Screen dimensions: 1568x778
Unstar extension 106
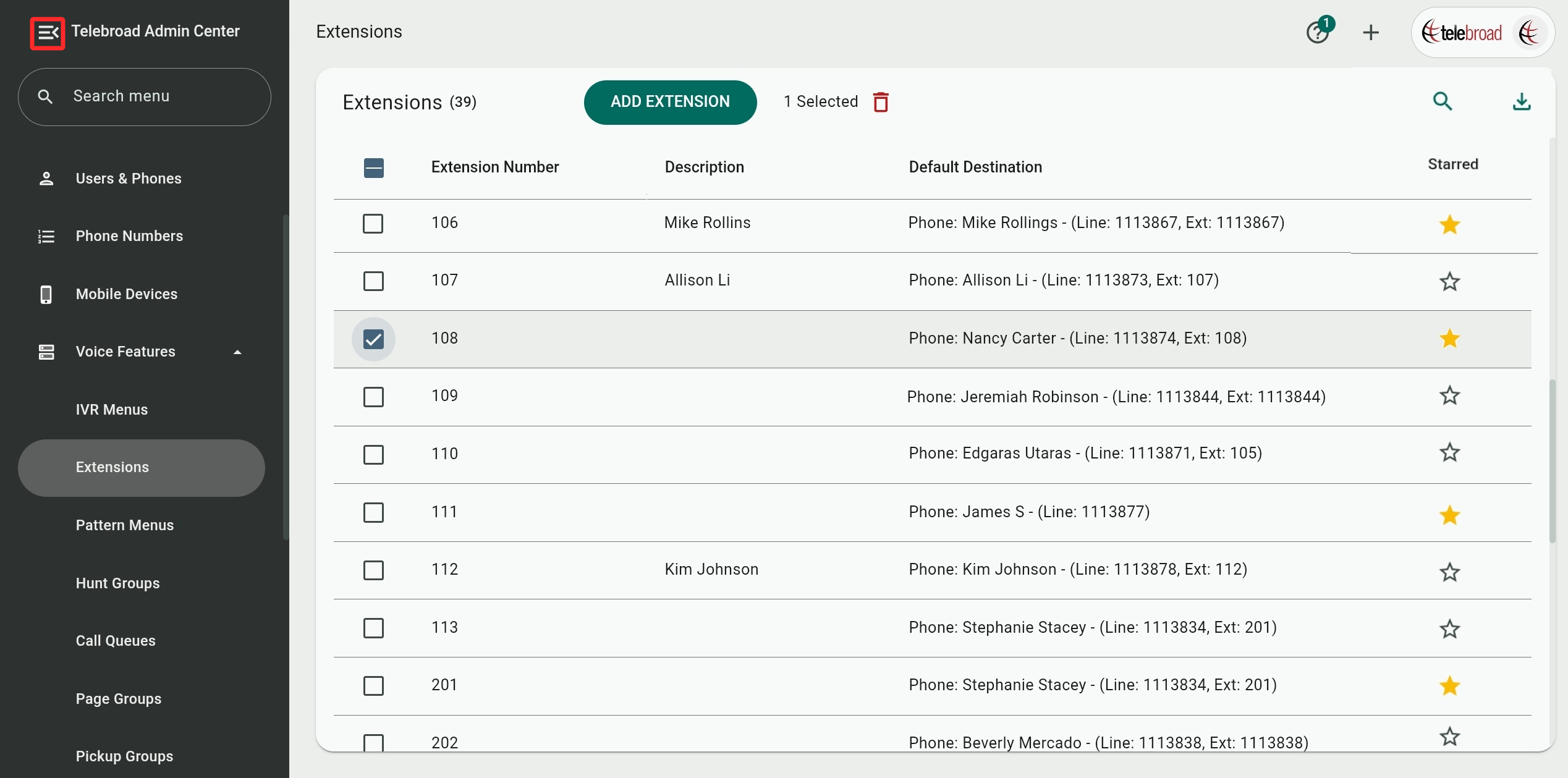(x=1449, y=224)
